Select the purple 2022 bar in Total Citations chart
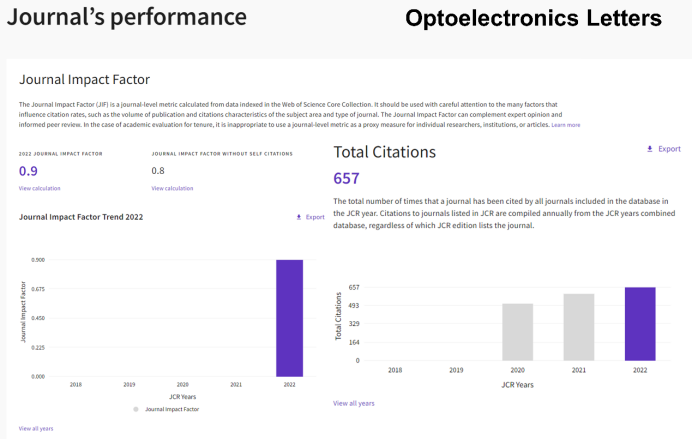The image size is (693, 440). click(x=640, y=324)
